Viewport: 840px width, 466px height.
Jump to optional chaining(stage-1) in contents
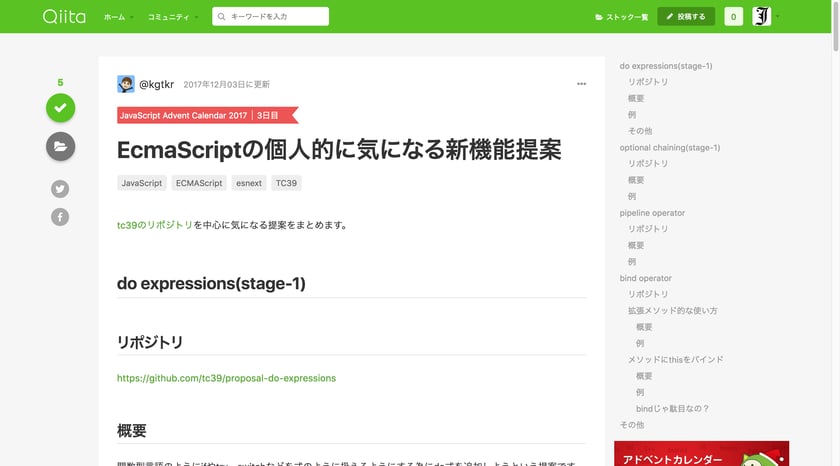(670, 147)
